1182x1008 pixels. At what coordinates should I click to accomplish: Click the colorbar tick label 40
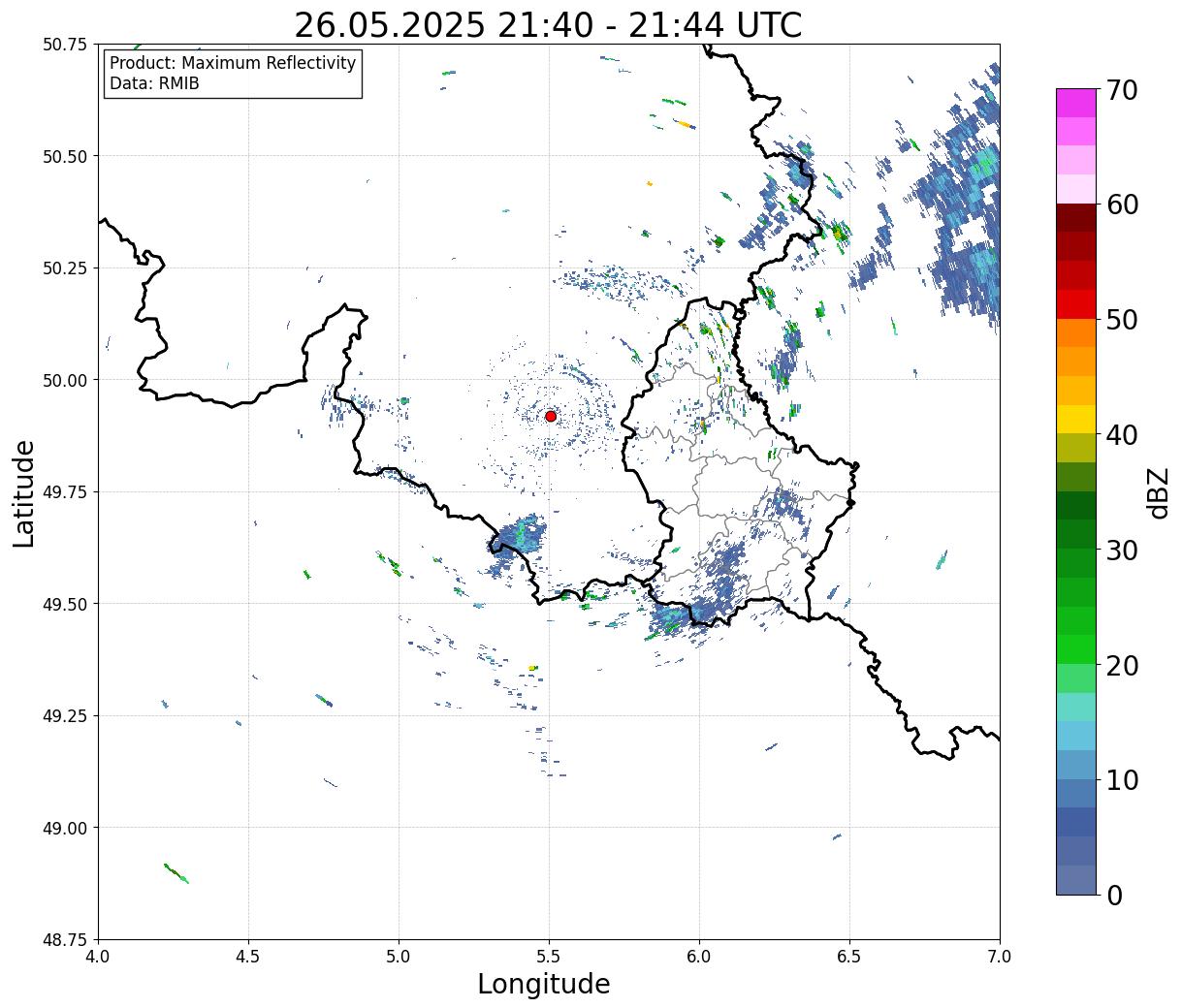(x=1122, y=435)
